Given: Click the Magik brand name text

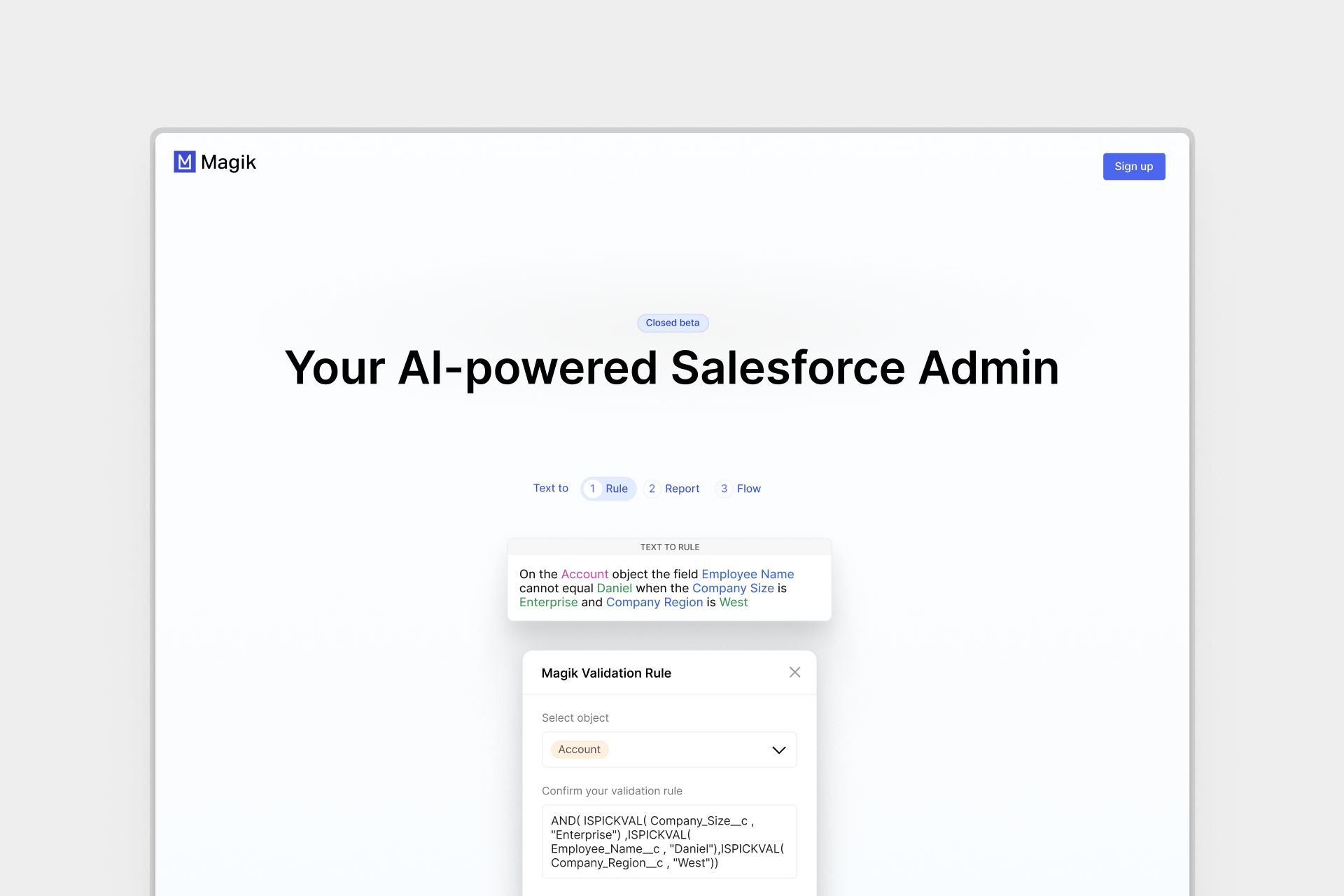Looking at the screenshot, I should click(228, 162).
